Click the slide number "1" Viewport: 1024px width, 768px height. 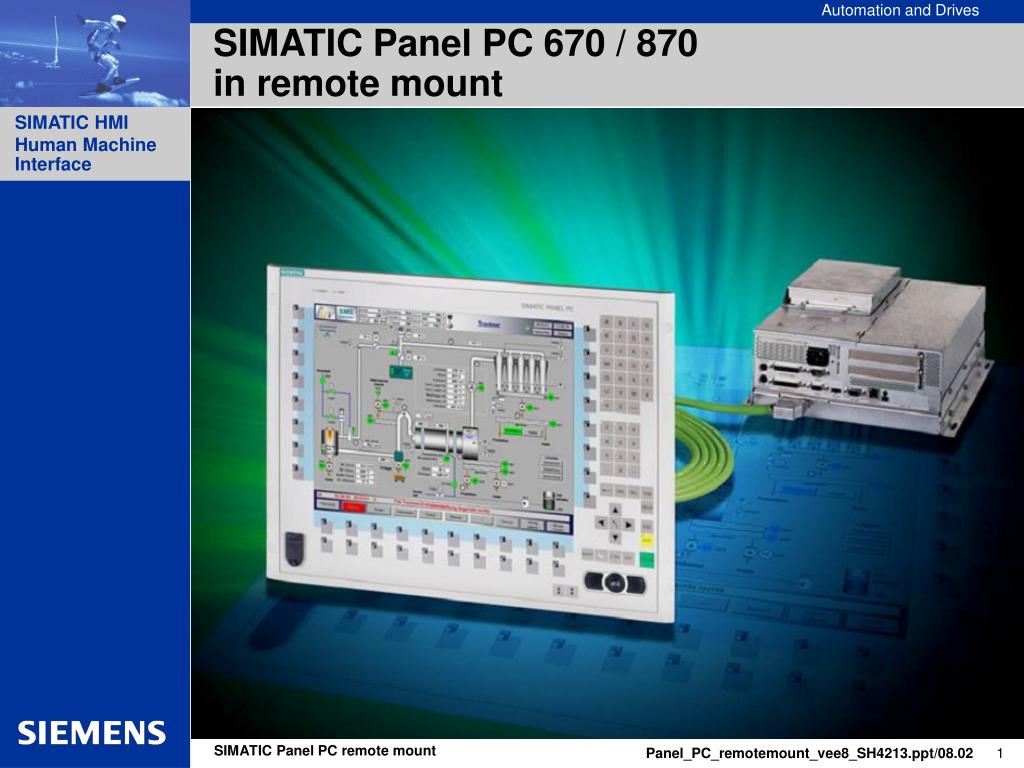pyautogui.click(x=1000, y=754)
